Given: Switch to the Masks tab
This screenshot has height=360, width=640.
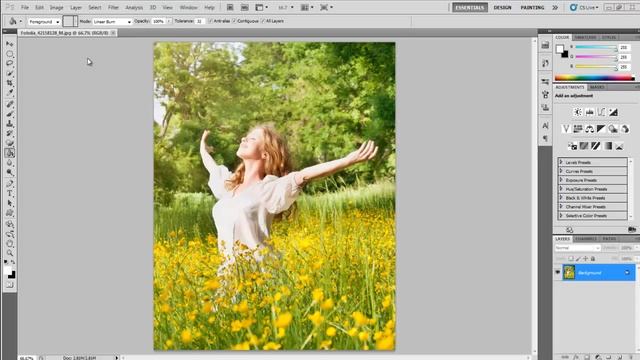Looking at the screenshot, I should 597,87.
